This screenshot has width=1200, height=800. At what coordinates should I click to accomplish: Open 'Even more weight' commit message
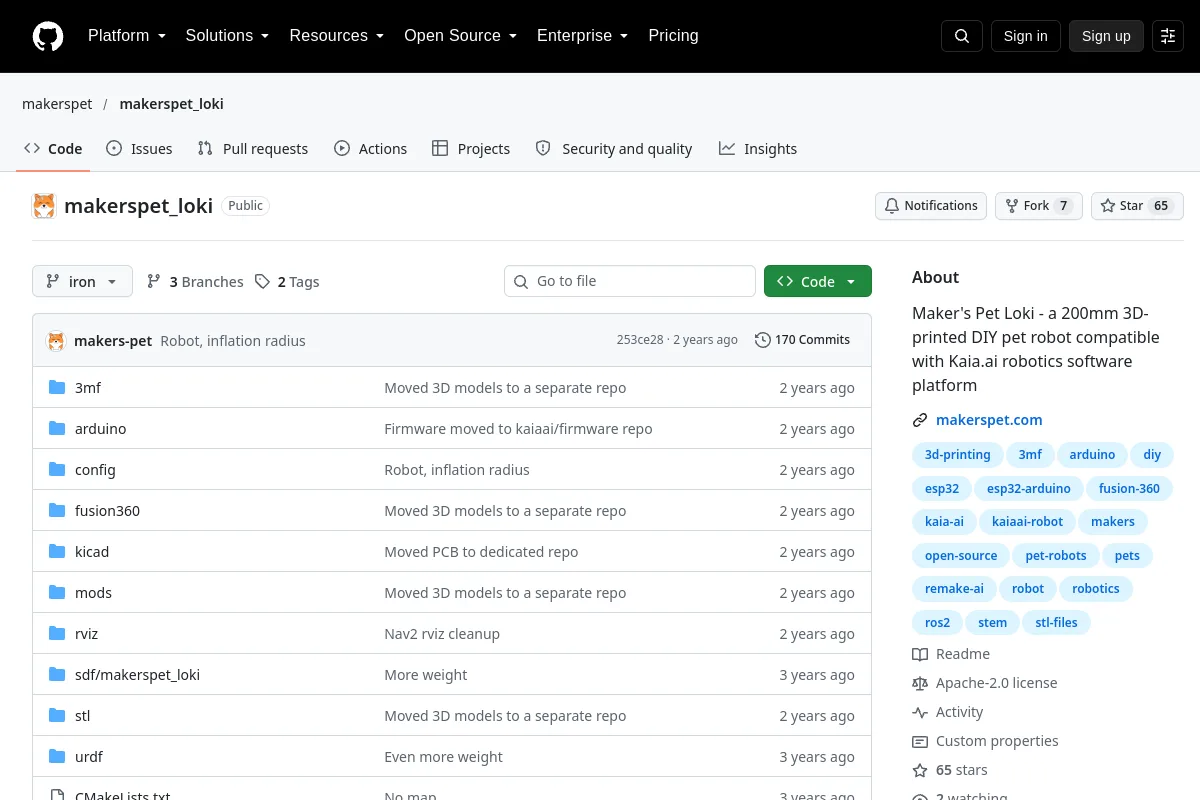point(443,757)
